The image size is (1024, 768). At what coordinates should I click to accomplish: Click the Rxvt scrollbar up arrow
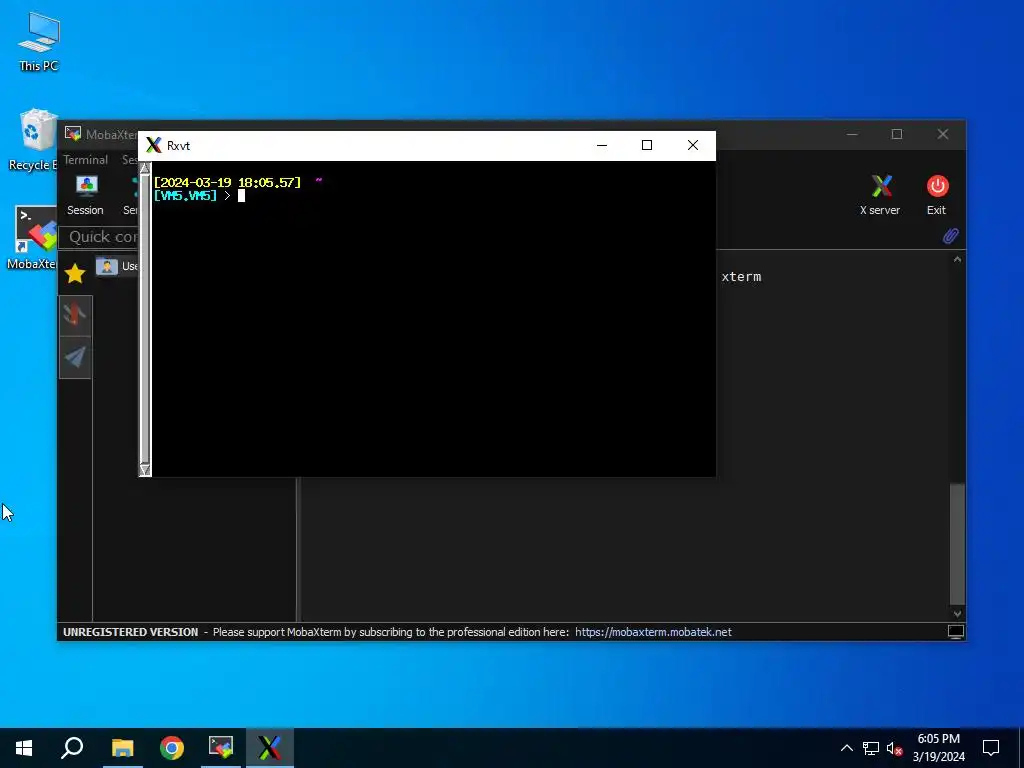(145, 168)
